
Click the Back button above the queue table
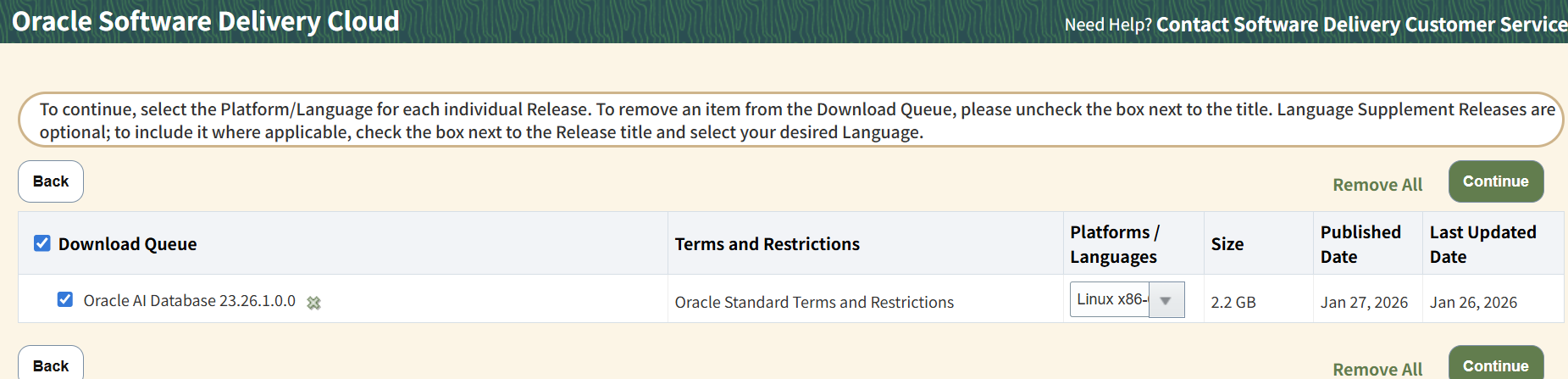[51, 181]
